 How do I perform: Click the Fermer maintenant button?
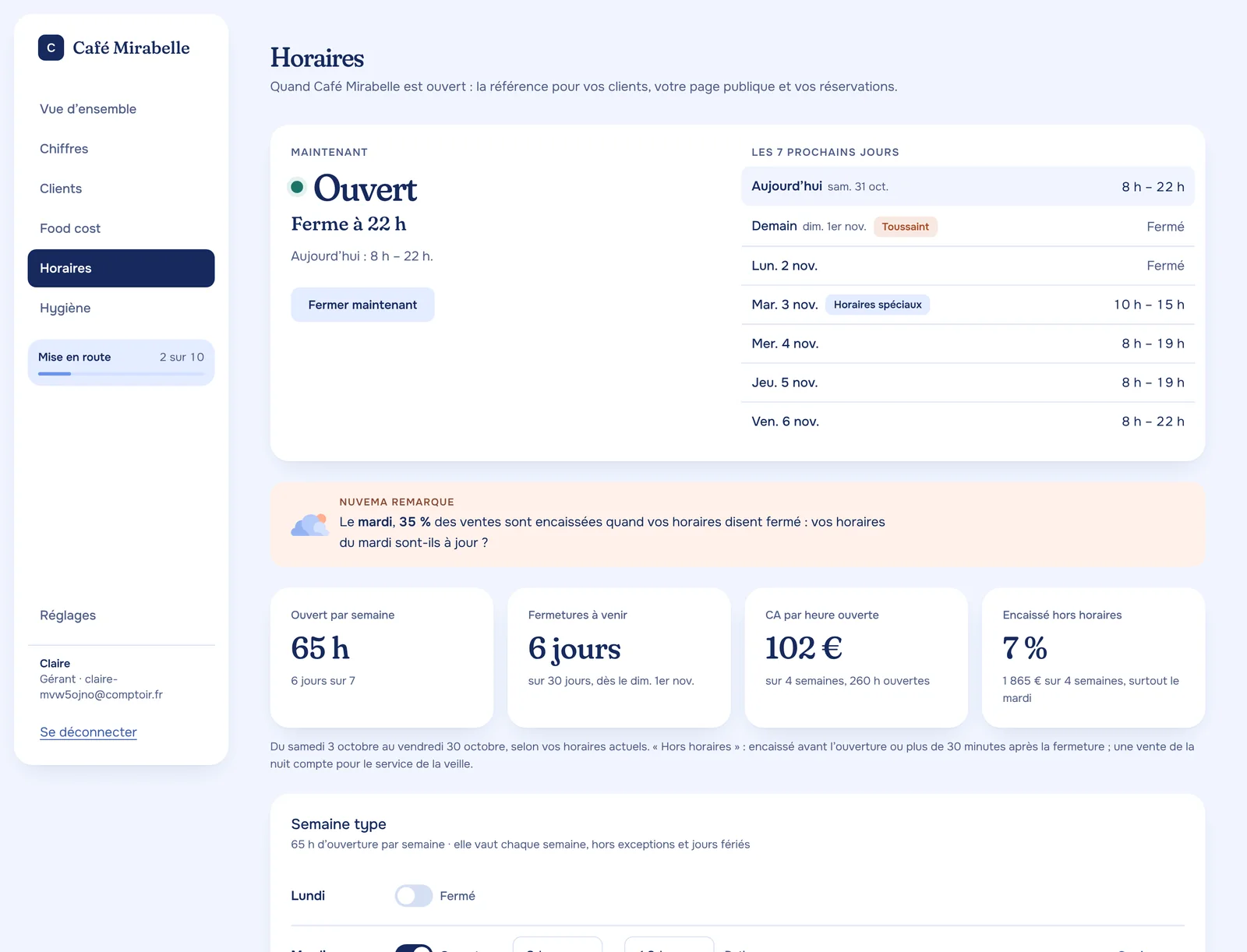click(x=362, y=305)
